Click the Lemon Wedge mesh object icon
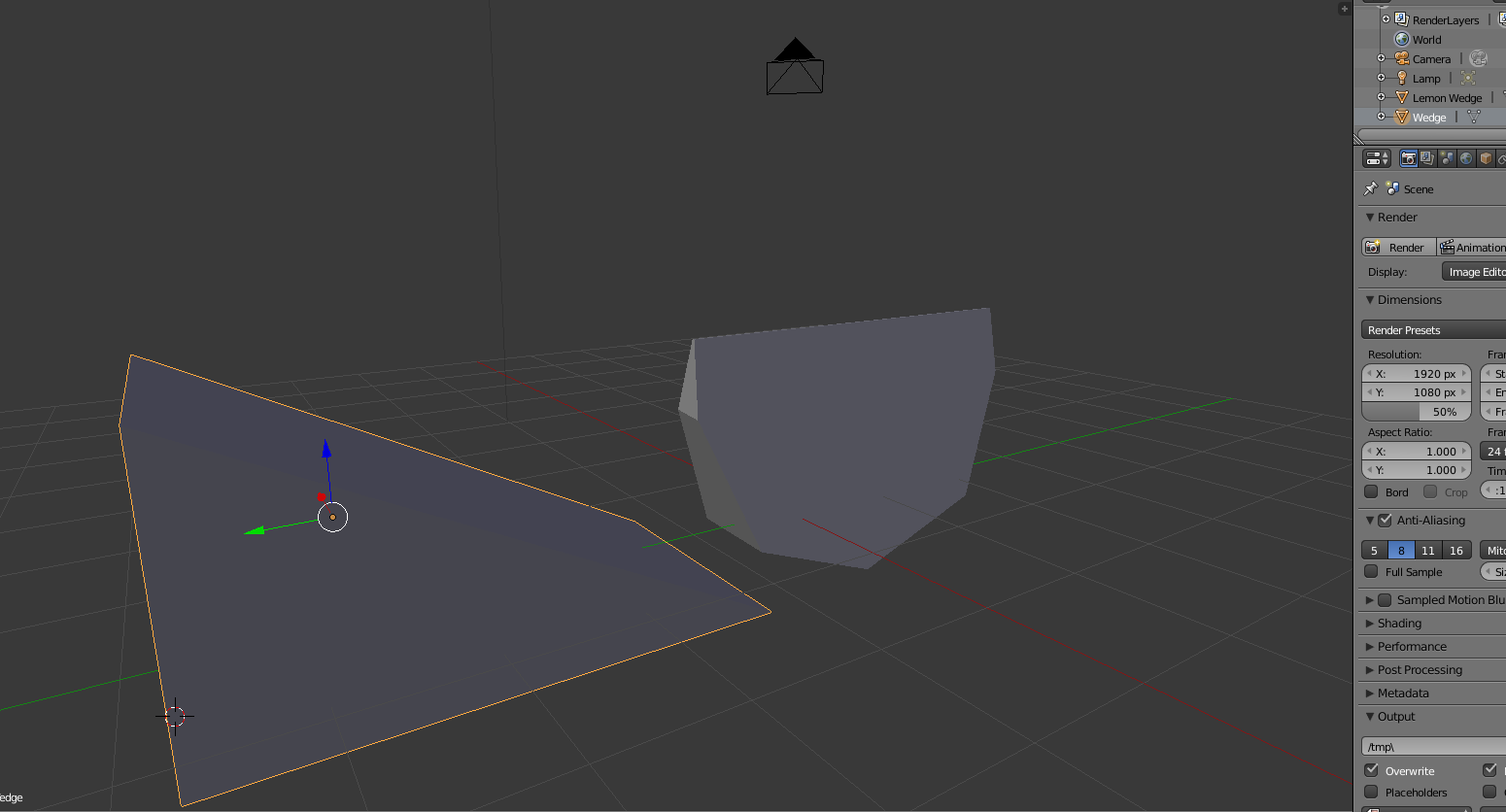 coord(1401,97)
